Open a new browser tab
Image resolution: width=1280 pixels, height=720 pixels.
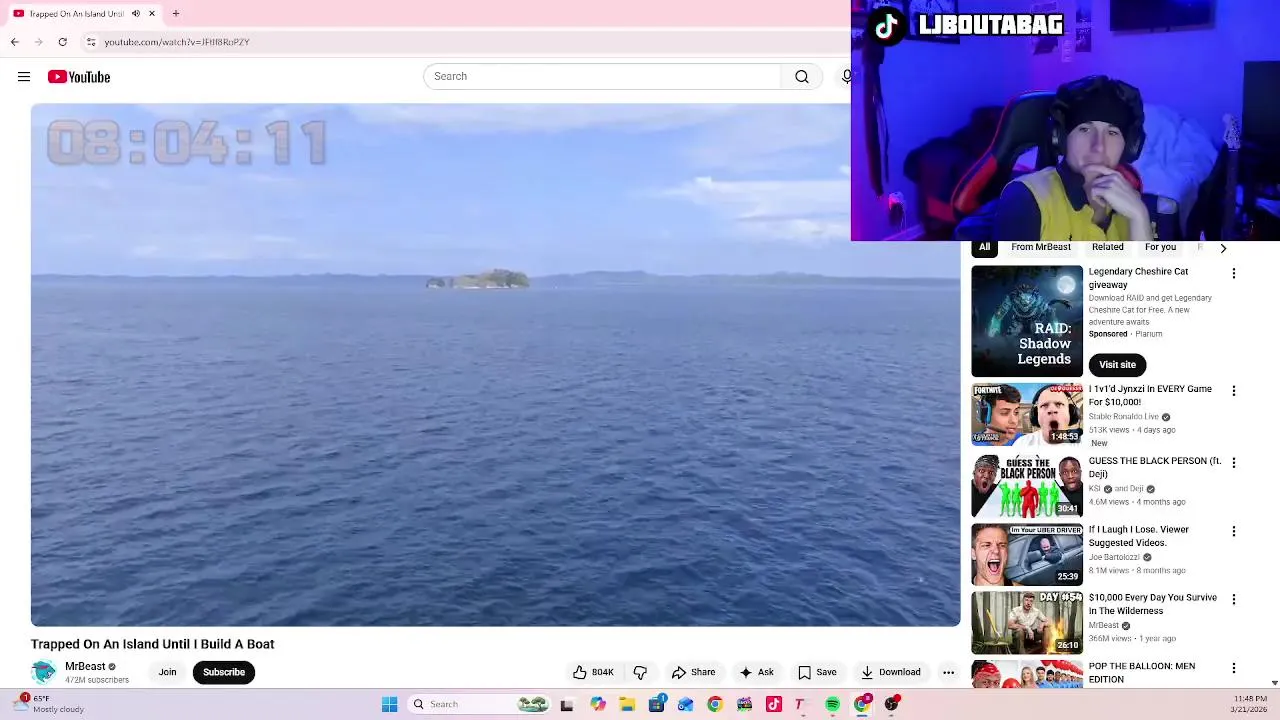[176, 14]
